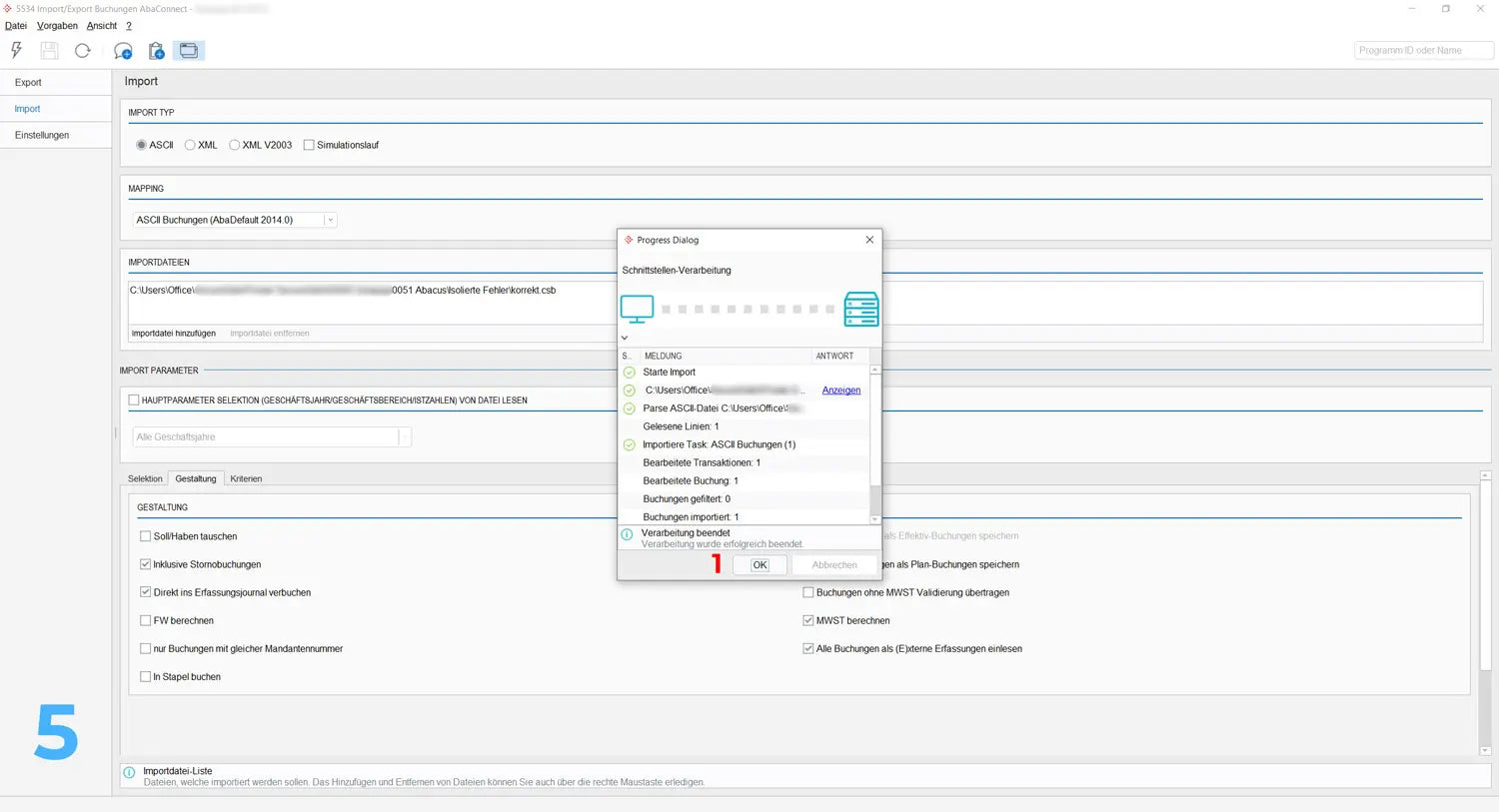The height and width of the screenshot is (812, 1499).
Task: Open the ASCII Buchungen mapping dropdown
Action: point(330,220)
